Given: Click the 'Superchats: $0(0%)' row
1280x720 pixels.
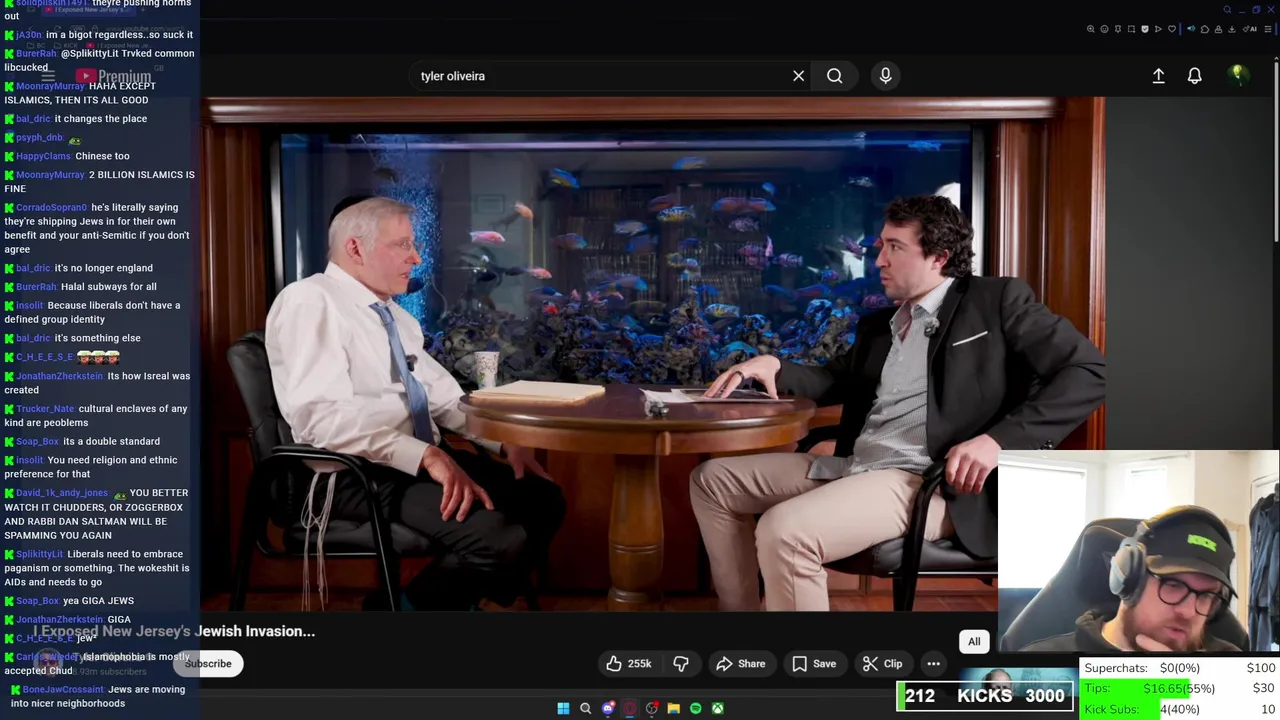Looking at the screenshot, I should coord(1180,667).
